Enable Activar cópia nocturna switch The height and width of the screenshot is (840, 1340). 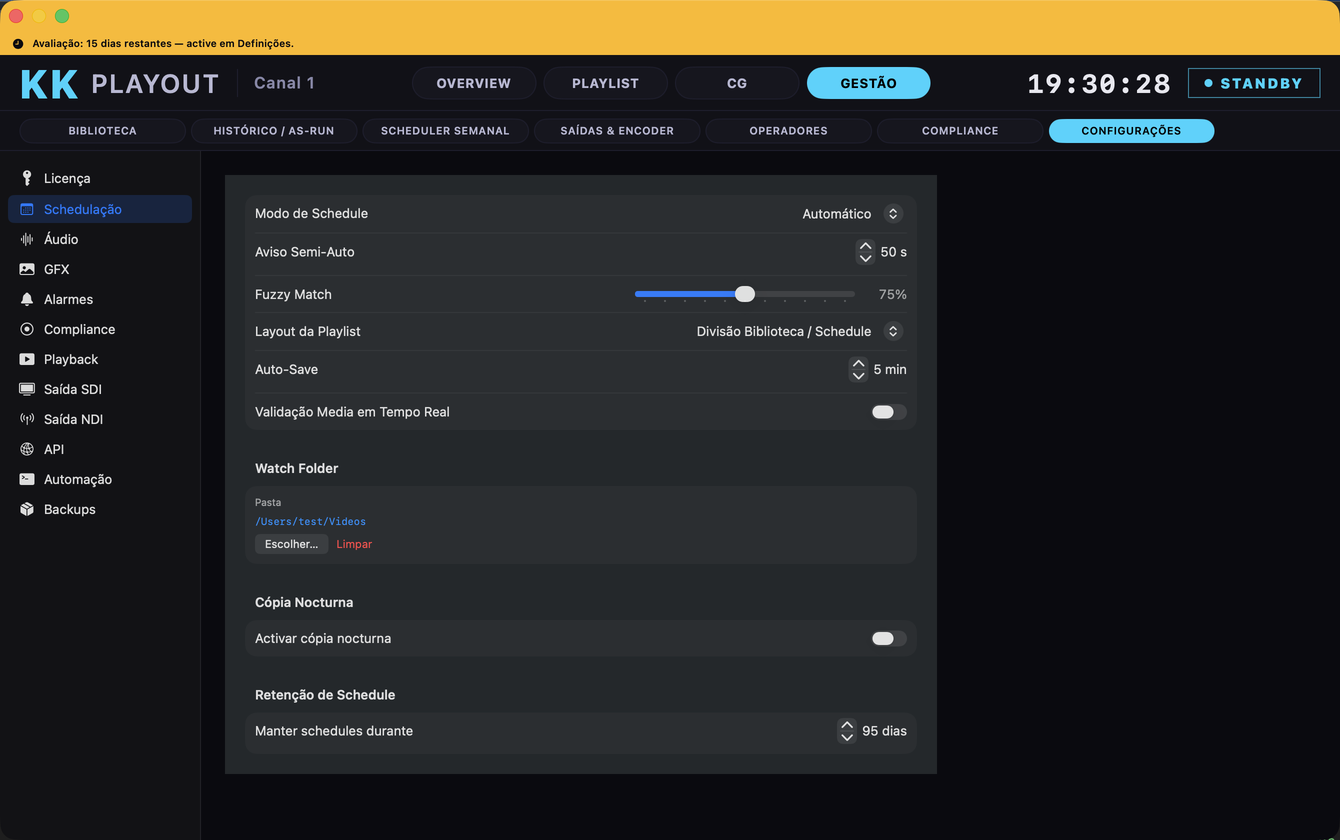[x=889, y=638]
